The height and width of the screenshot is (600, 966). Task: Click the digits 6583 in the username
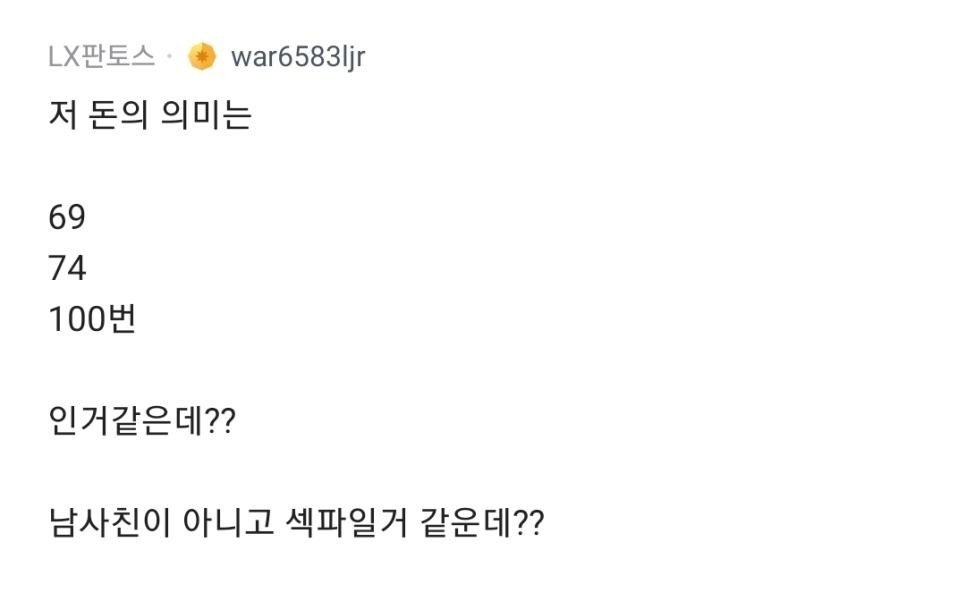[x=311, y=57]
